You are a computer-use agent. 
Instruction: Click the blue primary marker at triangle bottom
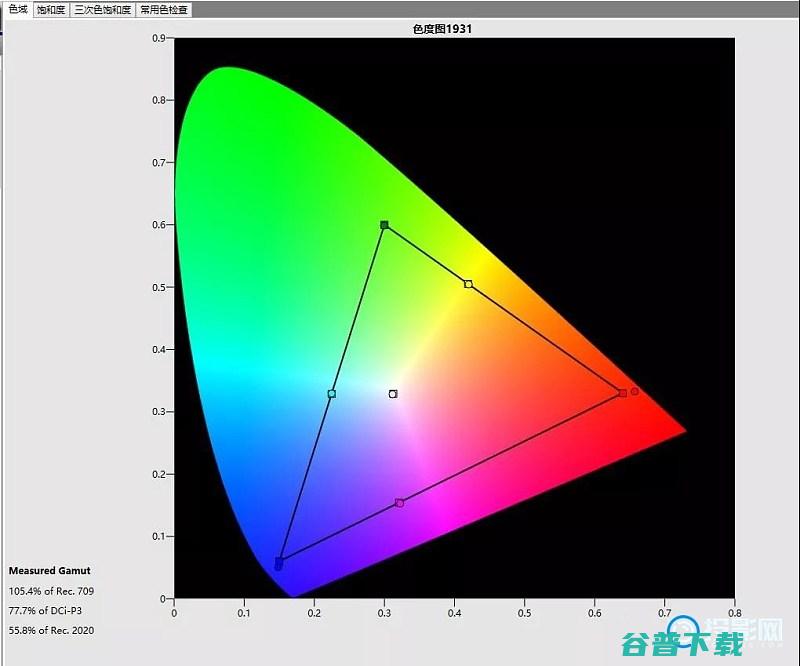click(279, 563)
